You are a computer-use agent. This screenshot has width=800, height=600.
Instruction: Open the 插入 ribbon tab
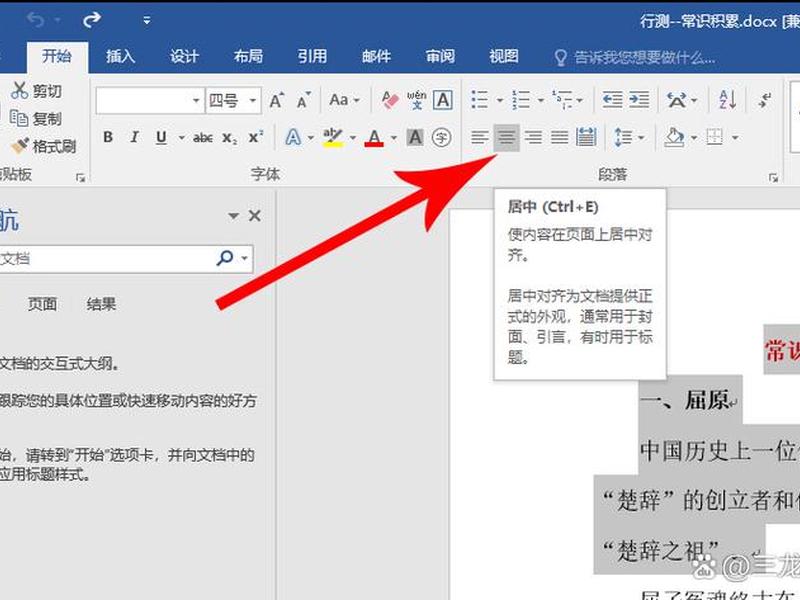pyautogui.click(x=120, y=56)
